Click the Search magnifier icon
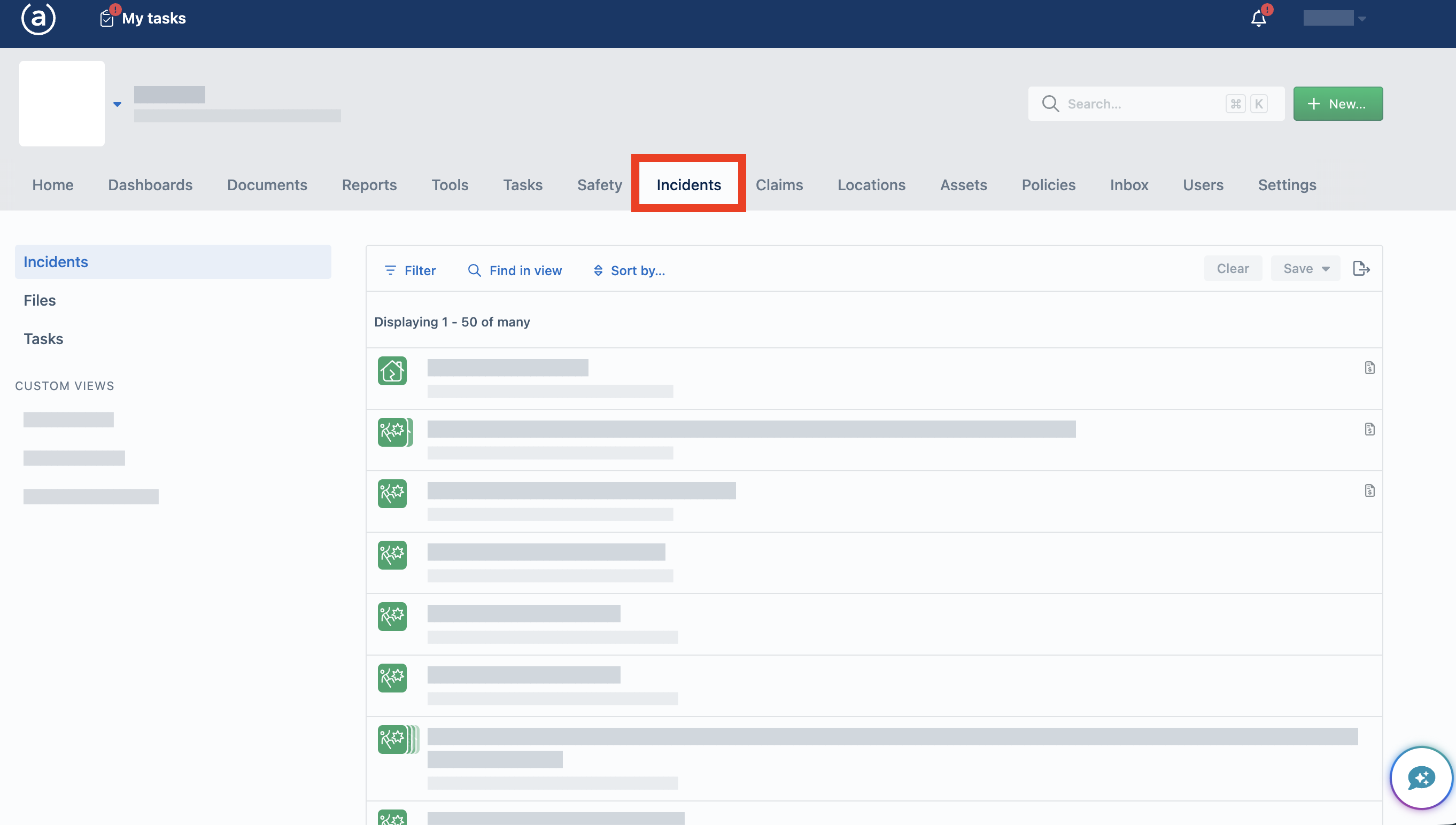The height and width of the screenshot is (825, 1456). point(1050,104)
